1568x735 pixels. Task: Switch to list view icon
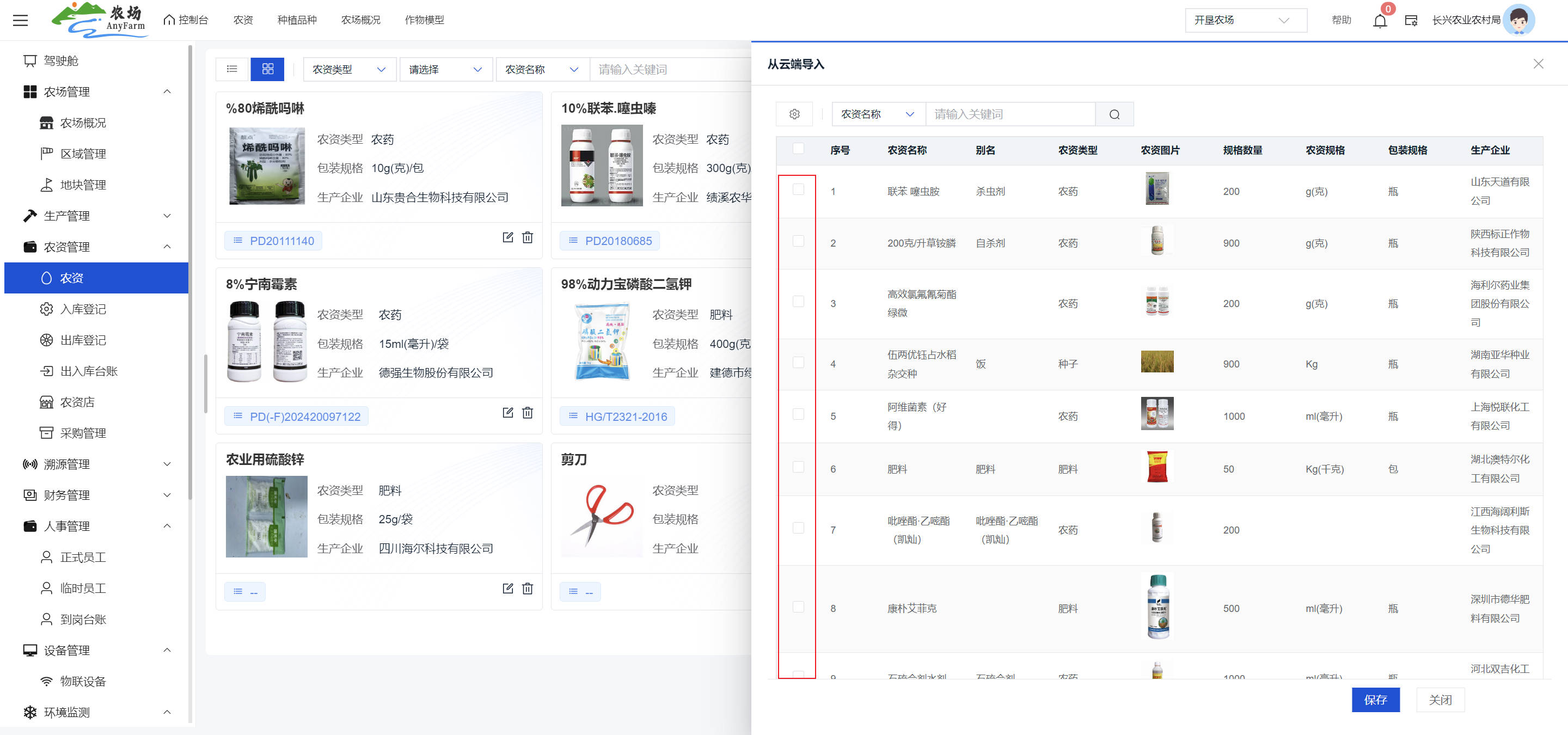pyautogui.click(x=232, y=69)
